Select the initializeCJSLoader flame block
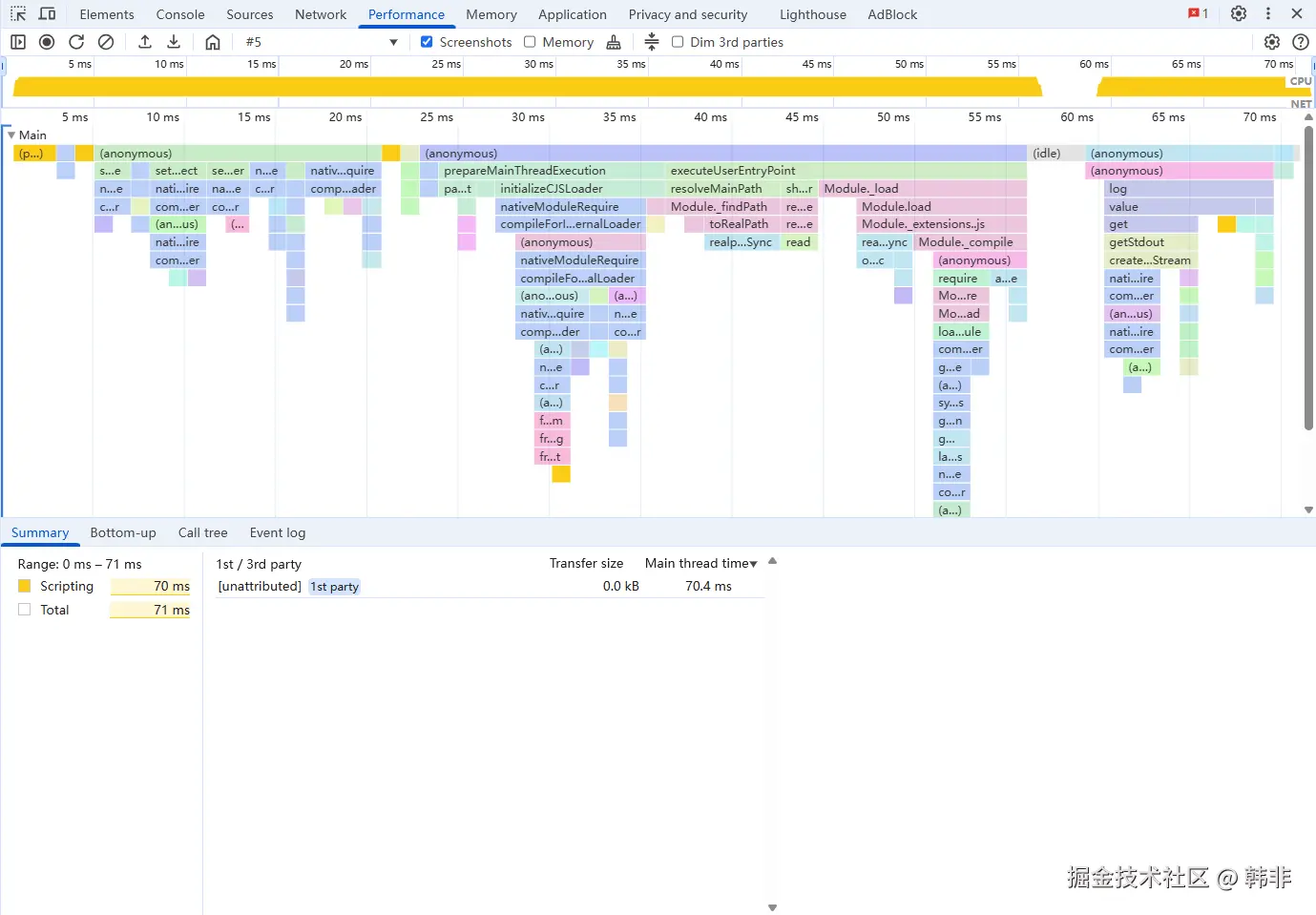 click(x=580, y=189)
